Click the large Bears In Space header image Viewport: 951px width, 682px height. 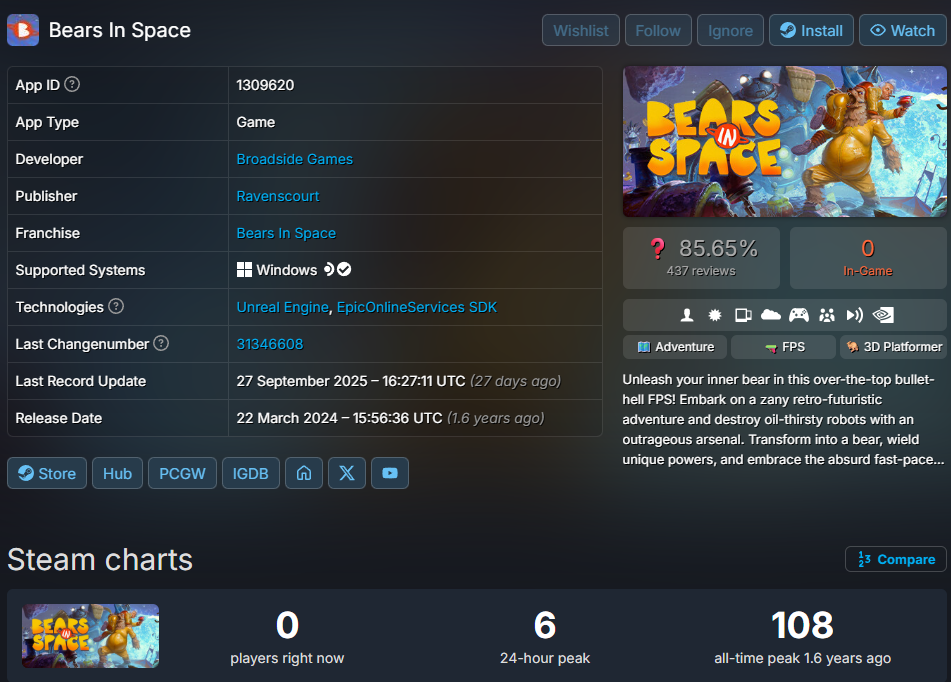click(x=784, y=141)
